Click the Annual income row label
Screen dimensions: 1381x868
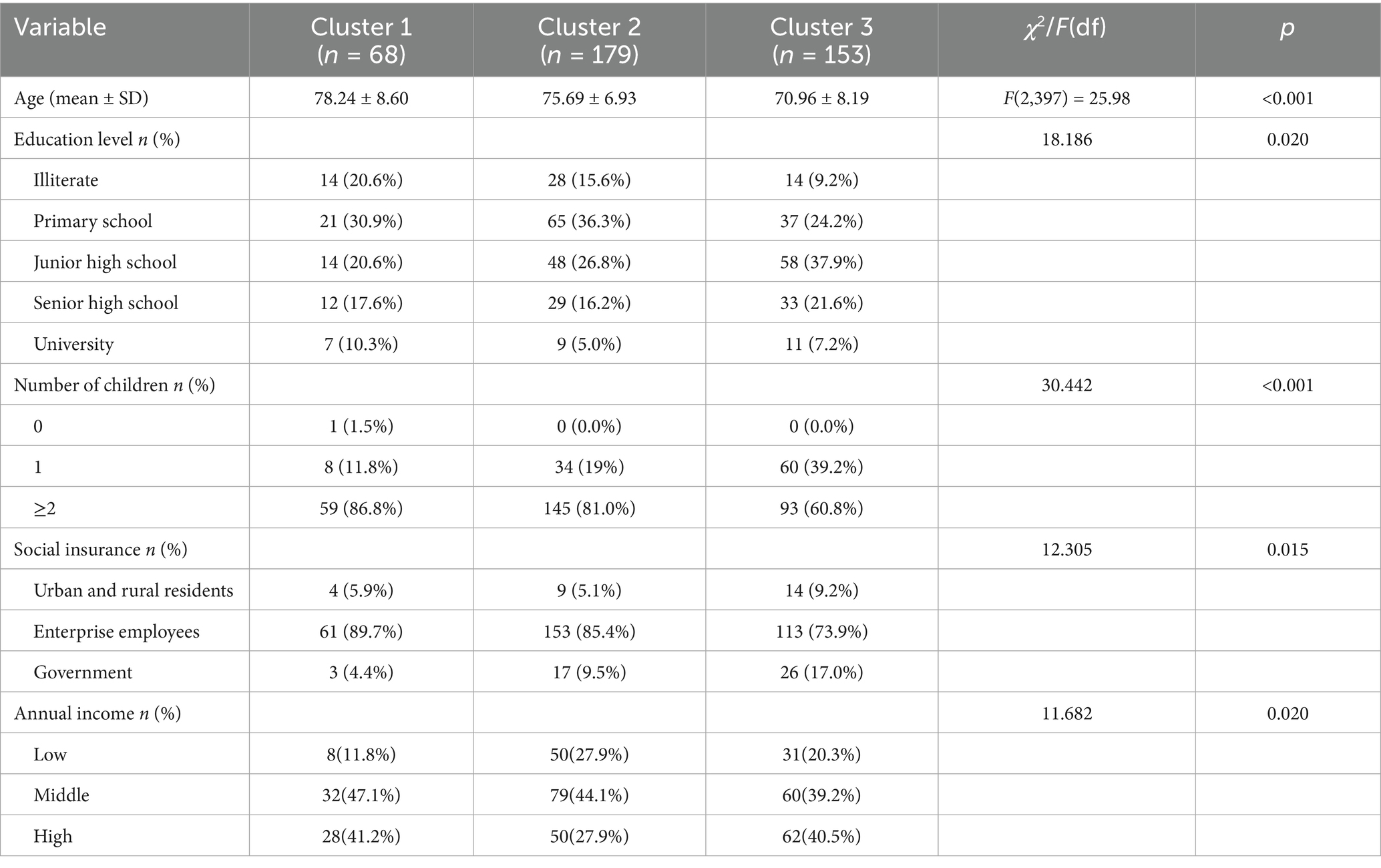tap(97, 714)
